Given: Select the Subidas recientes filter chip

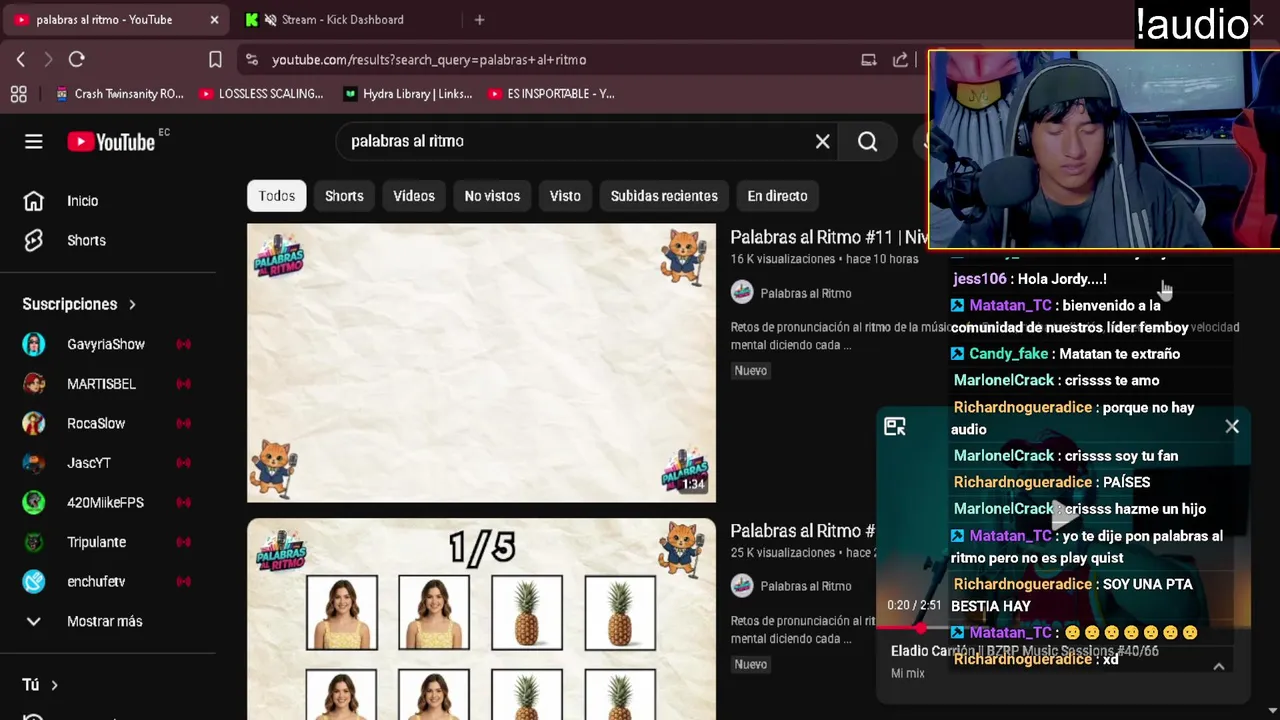Looking at the screenshot, I should pos(664,196).
